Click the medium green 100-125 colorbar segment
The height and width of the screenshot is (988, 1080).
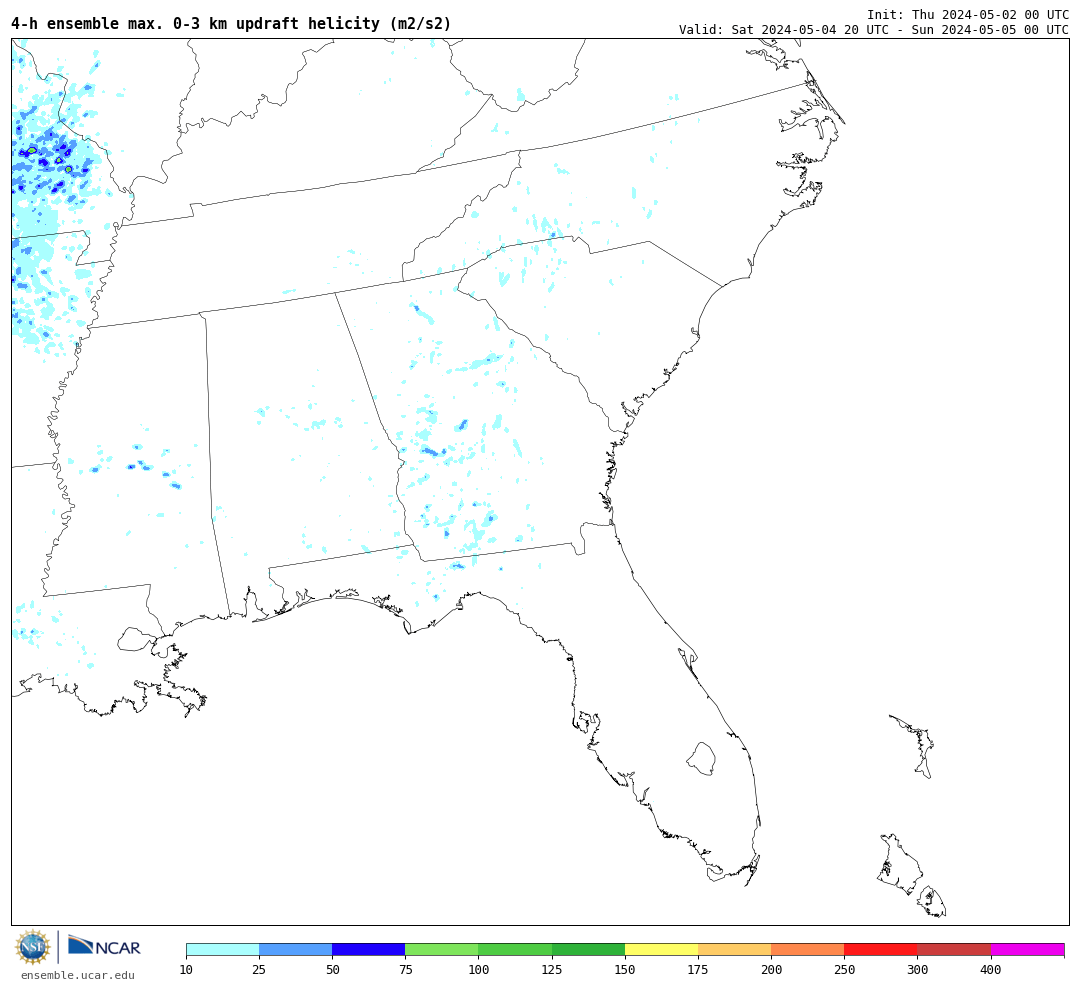point(515,949)
